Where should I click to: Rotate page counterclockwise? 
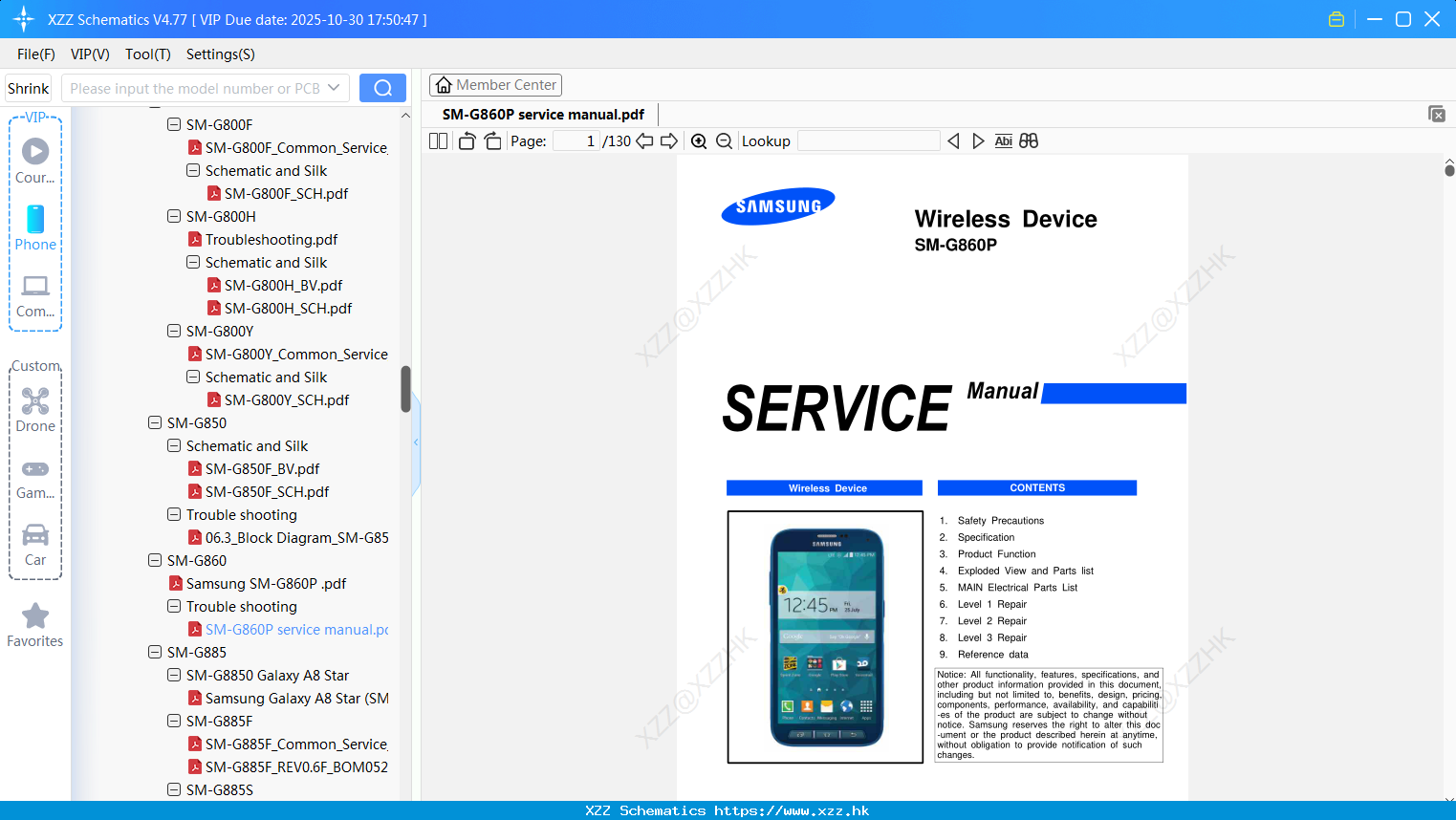[x=467, y=140]
